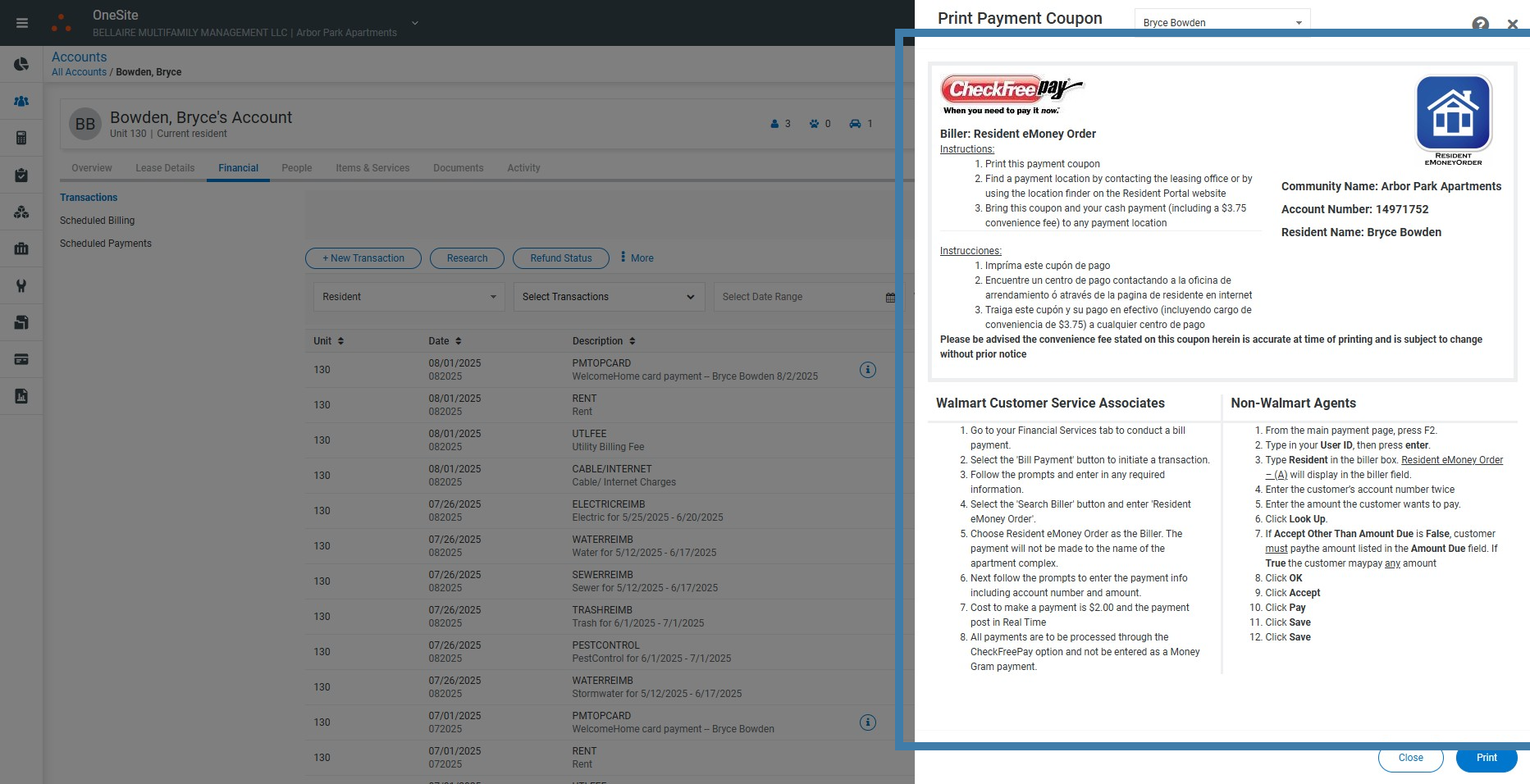Click the Refund Status button
The image size is (1530, 784).
pyautogui.click(x=561, y=258)
